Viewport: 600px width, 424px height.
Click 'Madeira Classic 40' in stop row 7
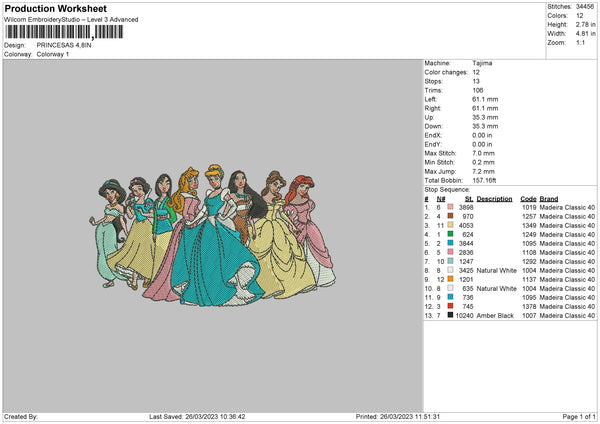tap(567, 261)
